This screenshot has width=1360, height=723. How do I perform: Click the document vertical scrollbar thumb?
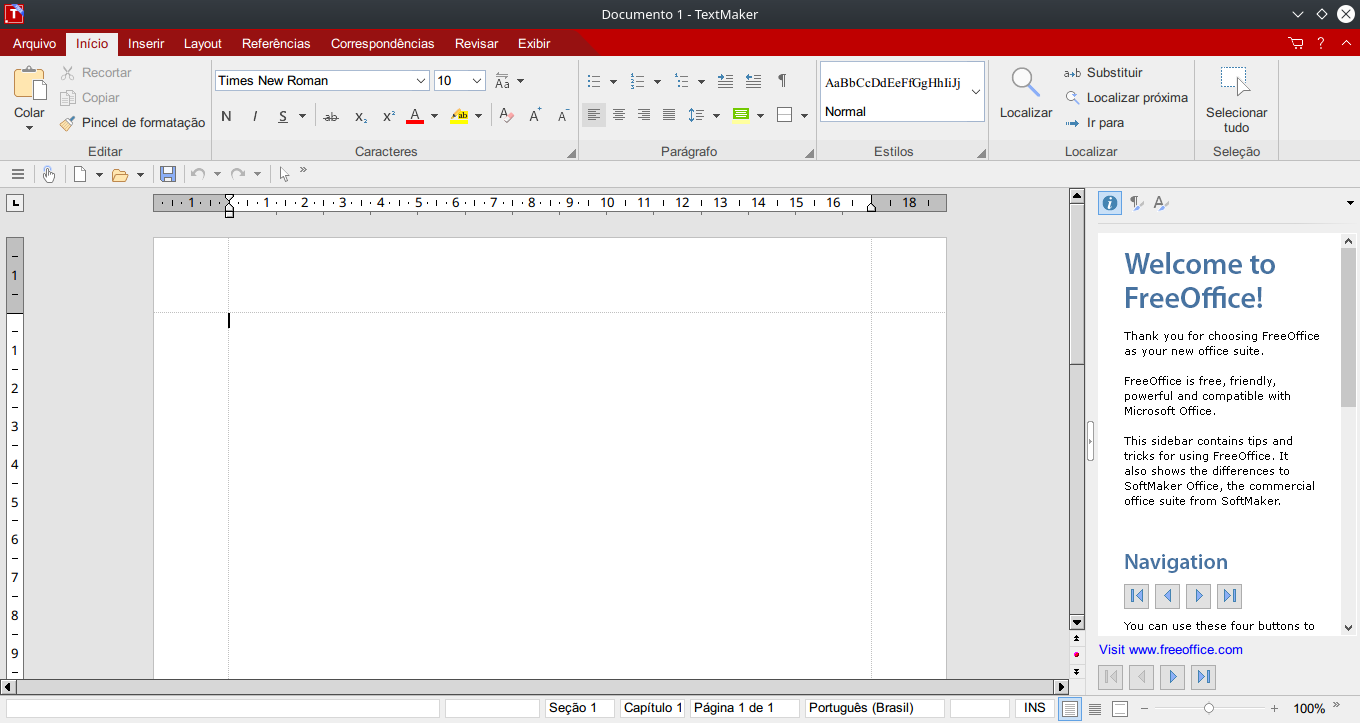tap(1077, 284)
